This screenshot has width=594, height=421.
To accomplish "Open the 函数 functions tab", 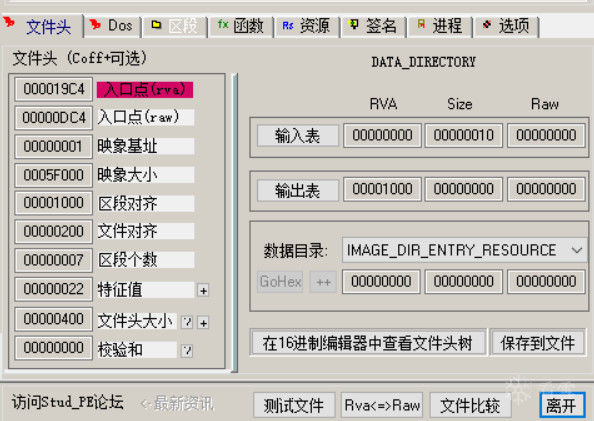I will tap(241, 27).
